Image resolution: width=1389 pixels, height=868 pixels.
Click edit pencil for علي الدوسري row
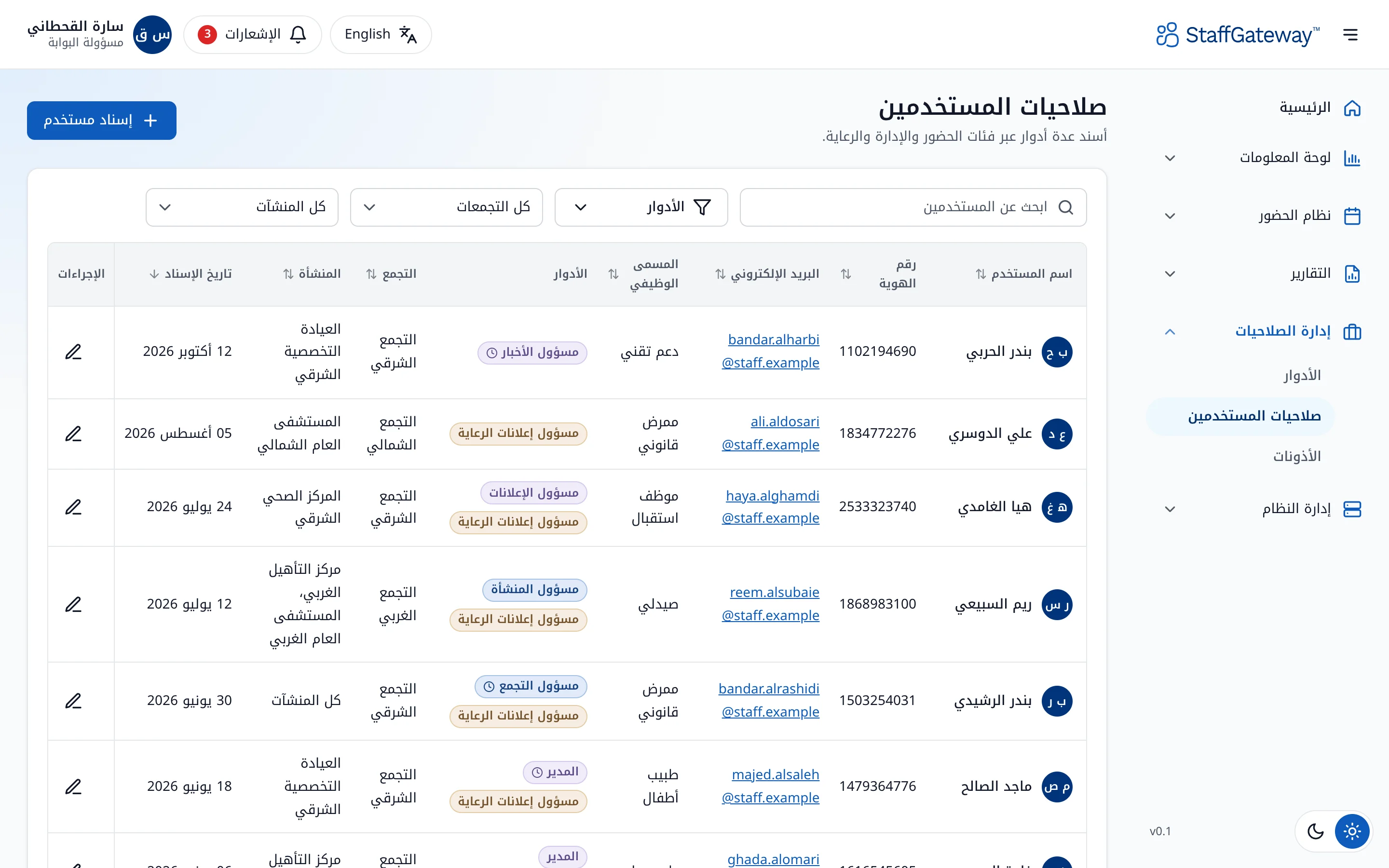(x=73, y=434)
